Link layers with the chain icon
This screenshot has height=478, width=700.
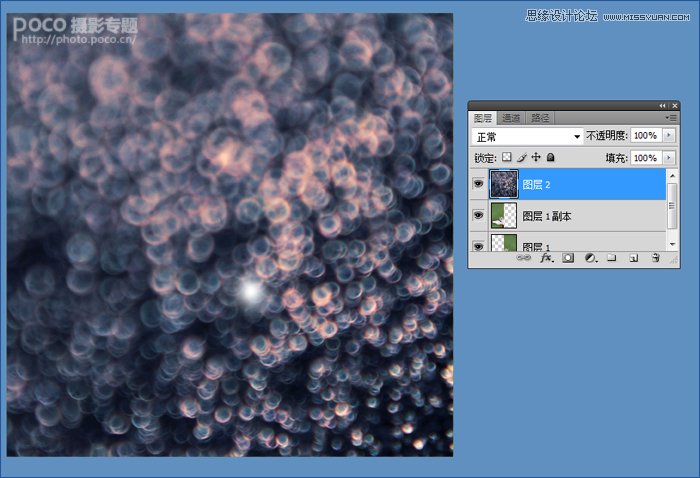pos(523,258)
